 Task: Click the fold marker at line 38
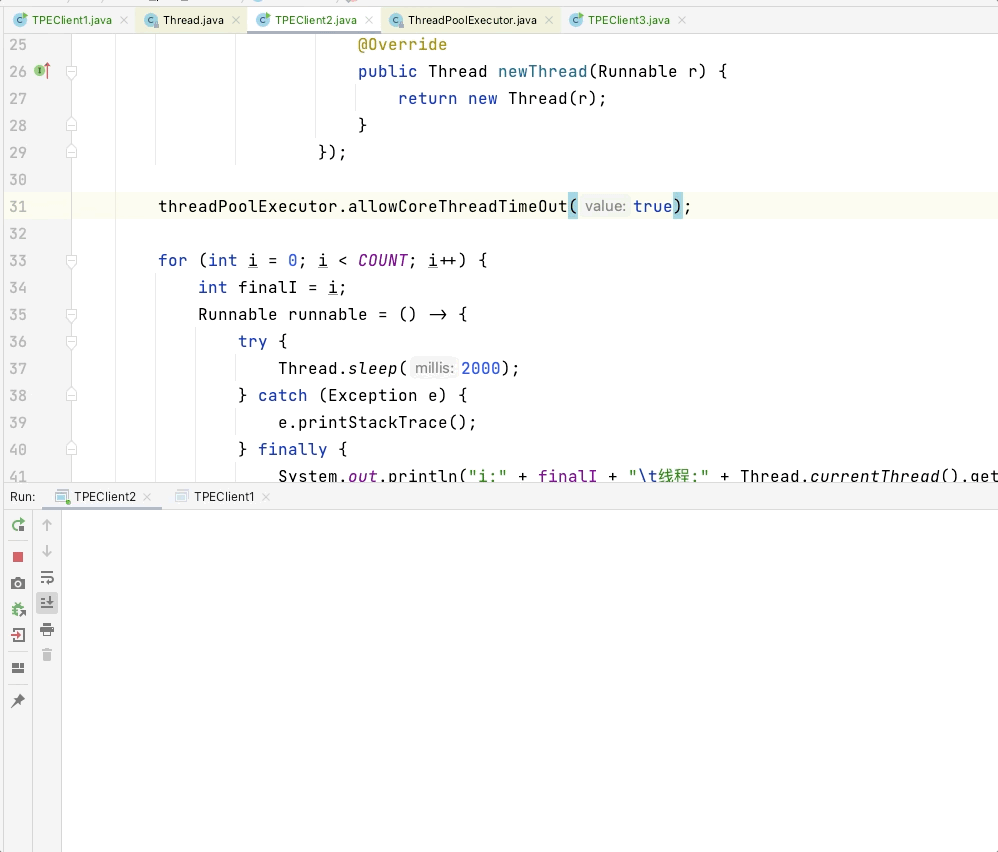pos(71,395)
